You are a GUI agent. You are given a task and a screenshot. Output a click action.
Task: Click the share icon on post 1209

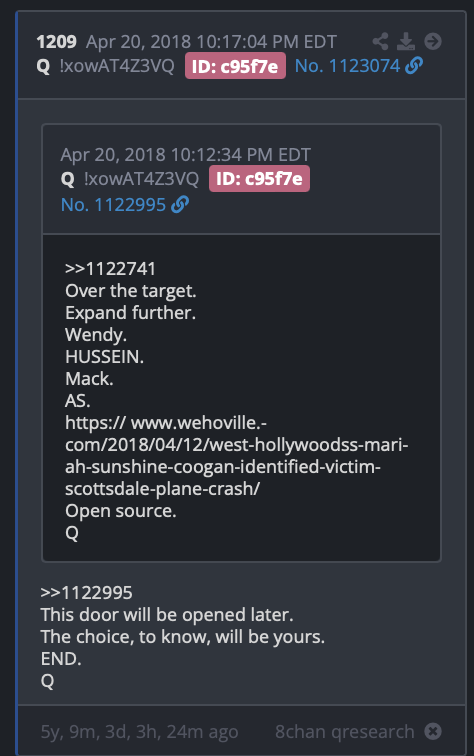(x=380, y=41)
